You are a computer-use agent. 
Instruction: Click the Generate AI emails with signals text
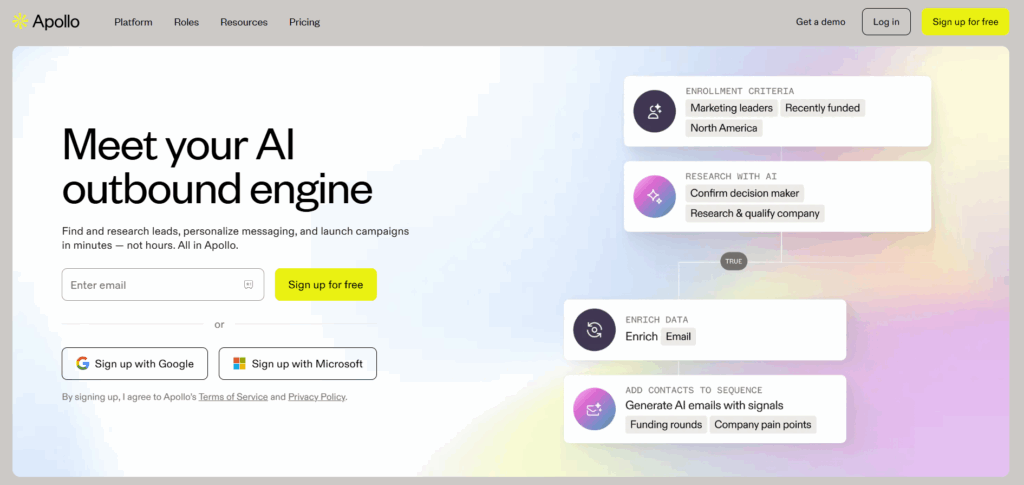(x=704, y=405)
